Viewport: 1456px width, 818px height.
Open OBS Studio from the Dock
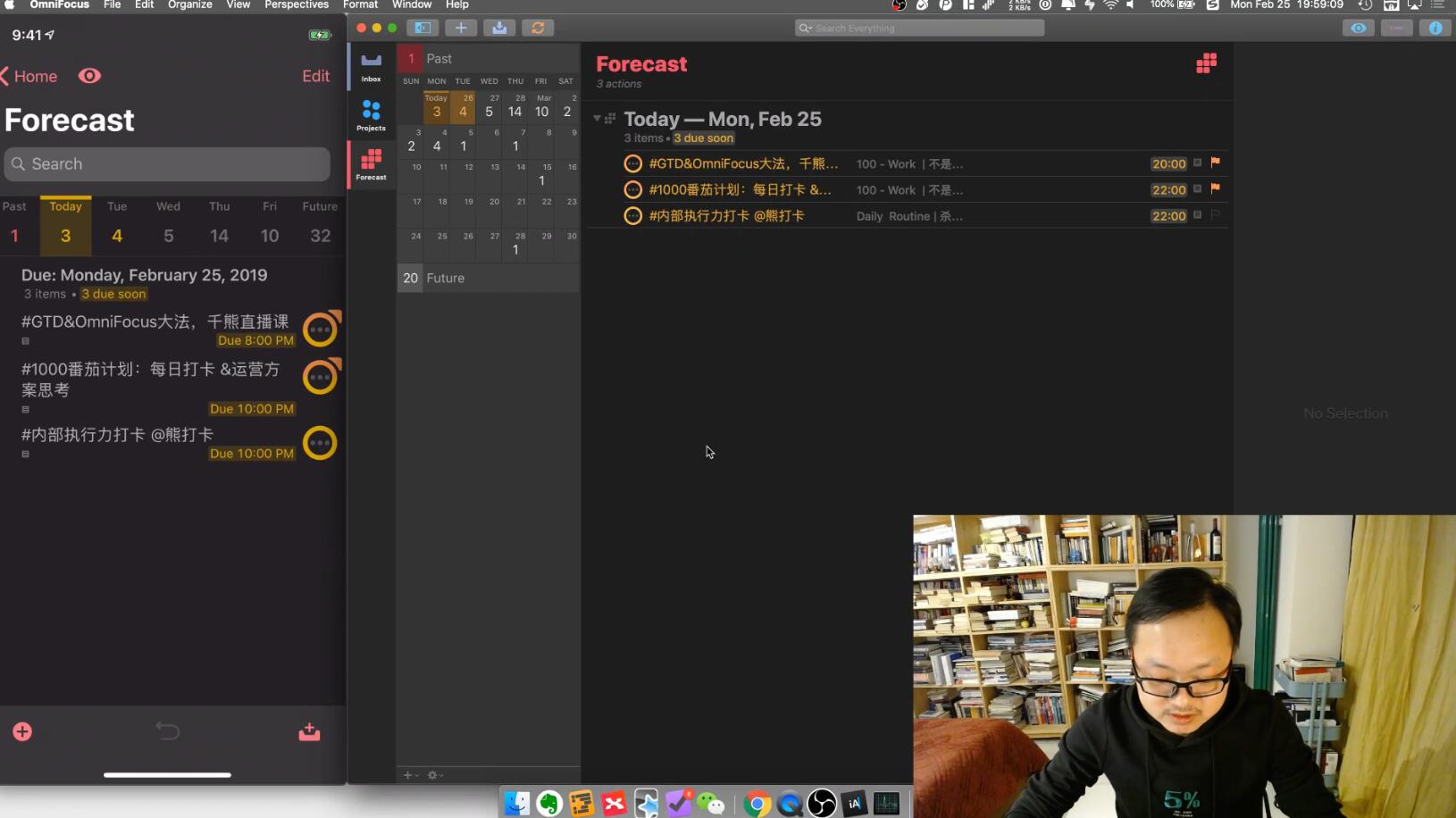coord(821,804)
